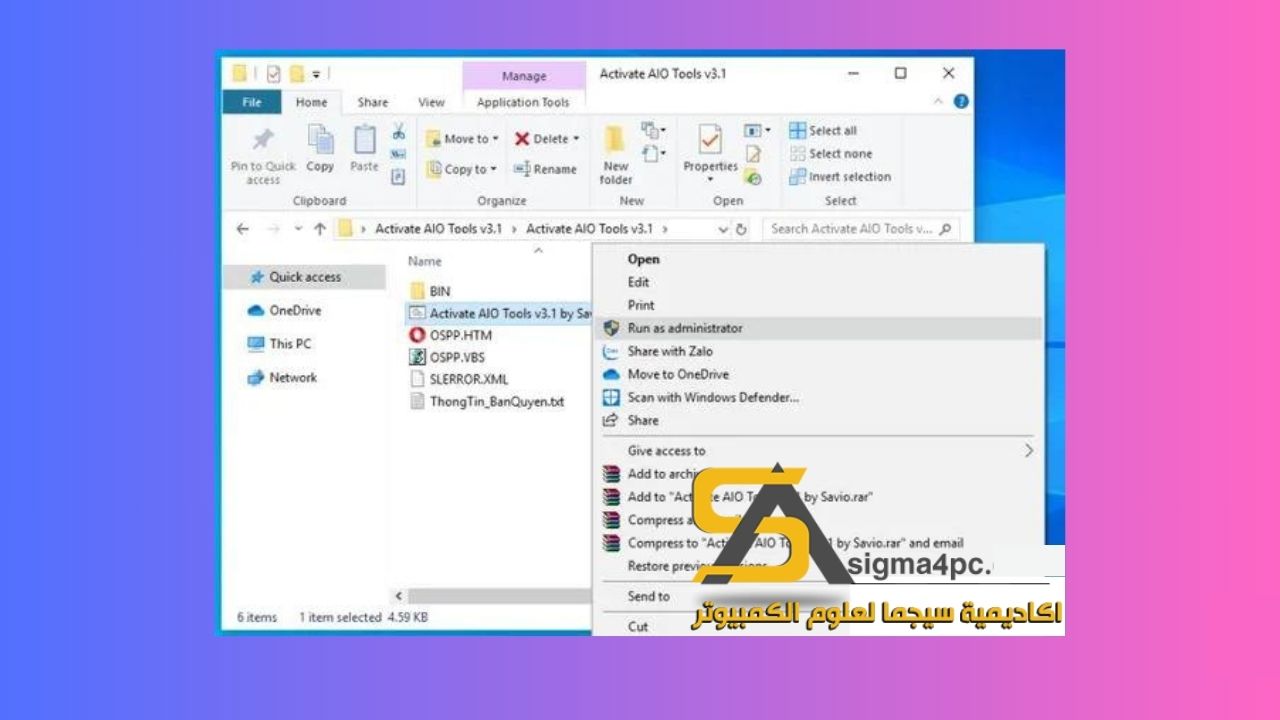Click the Name column header

point(425,261)
